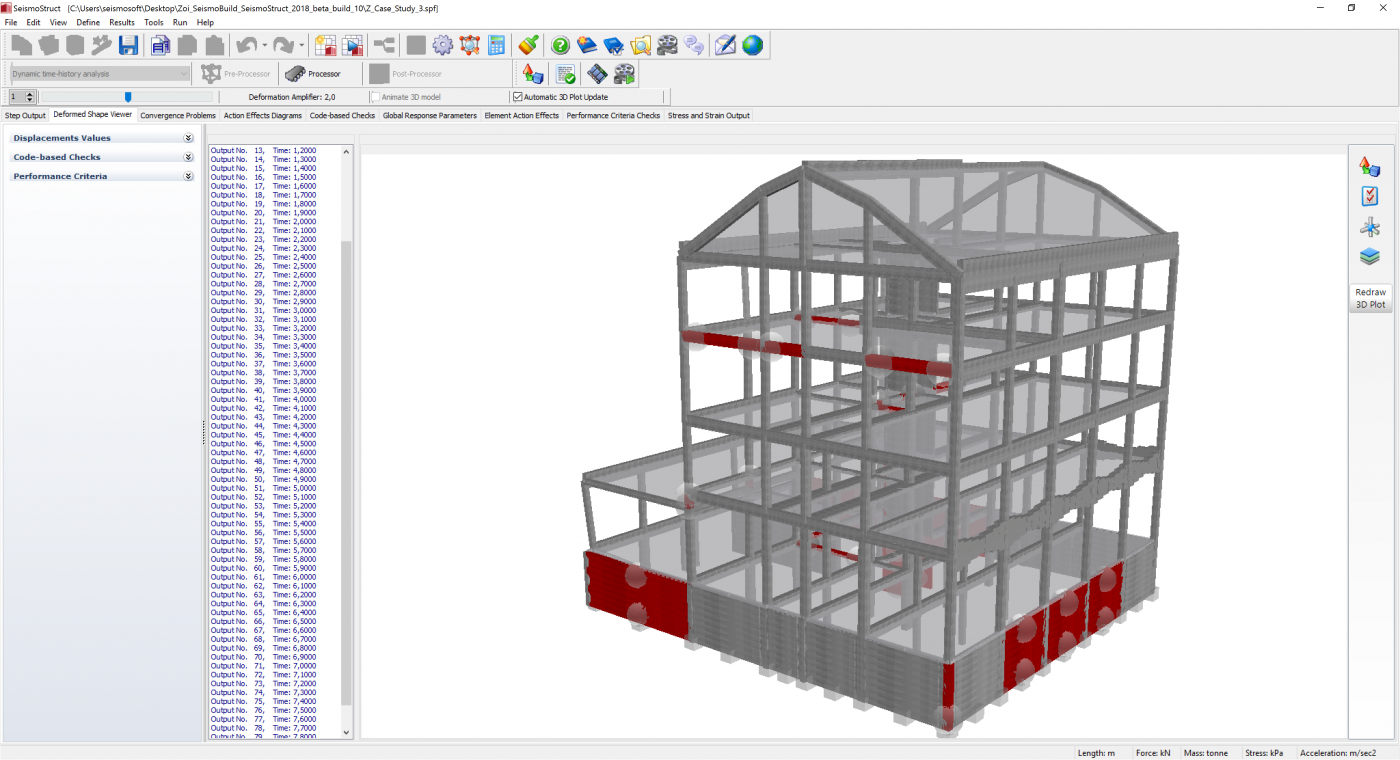Click the output step slider handle

point(128,97)
